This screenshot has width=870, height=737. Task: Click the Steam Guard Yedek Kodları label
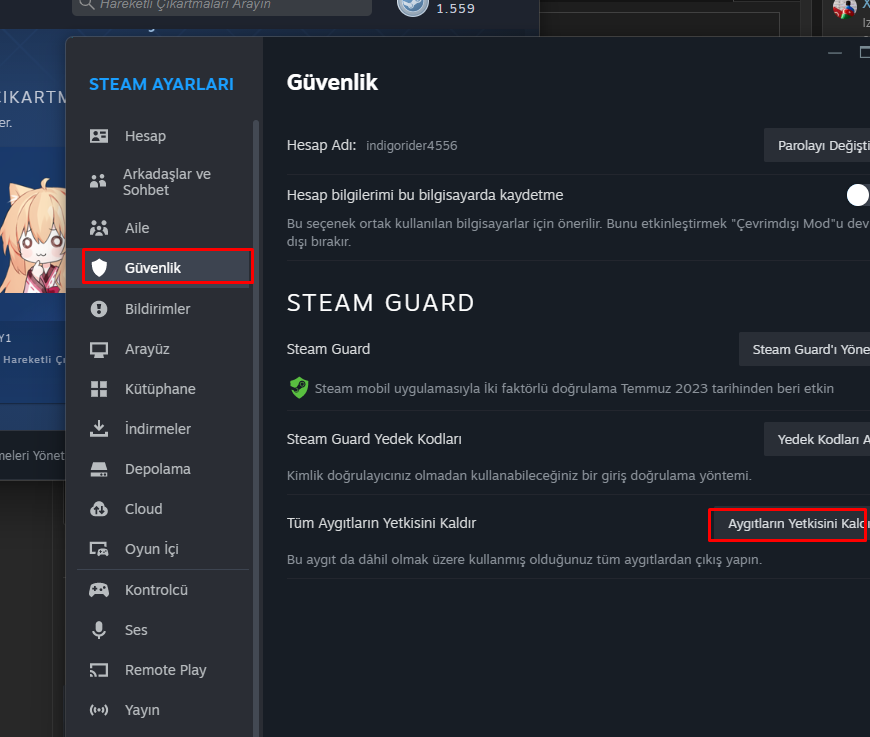374,439
